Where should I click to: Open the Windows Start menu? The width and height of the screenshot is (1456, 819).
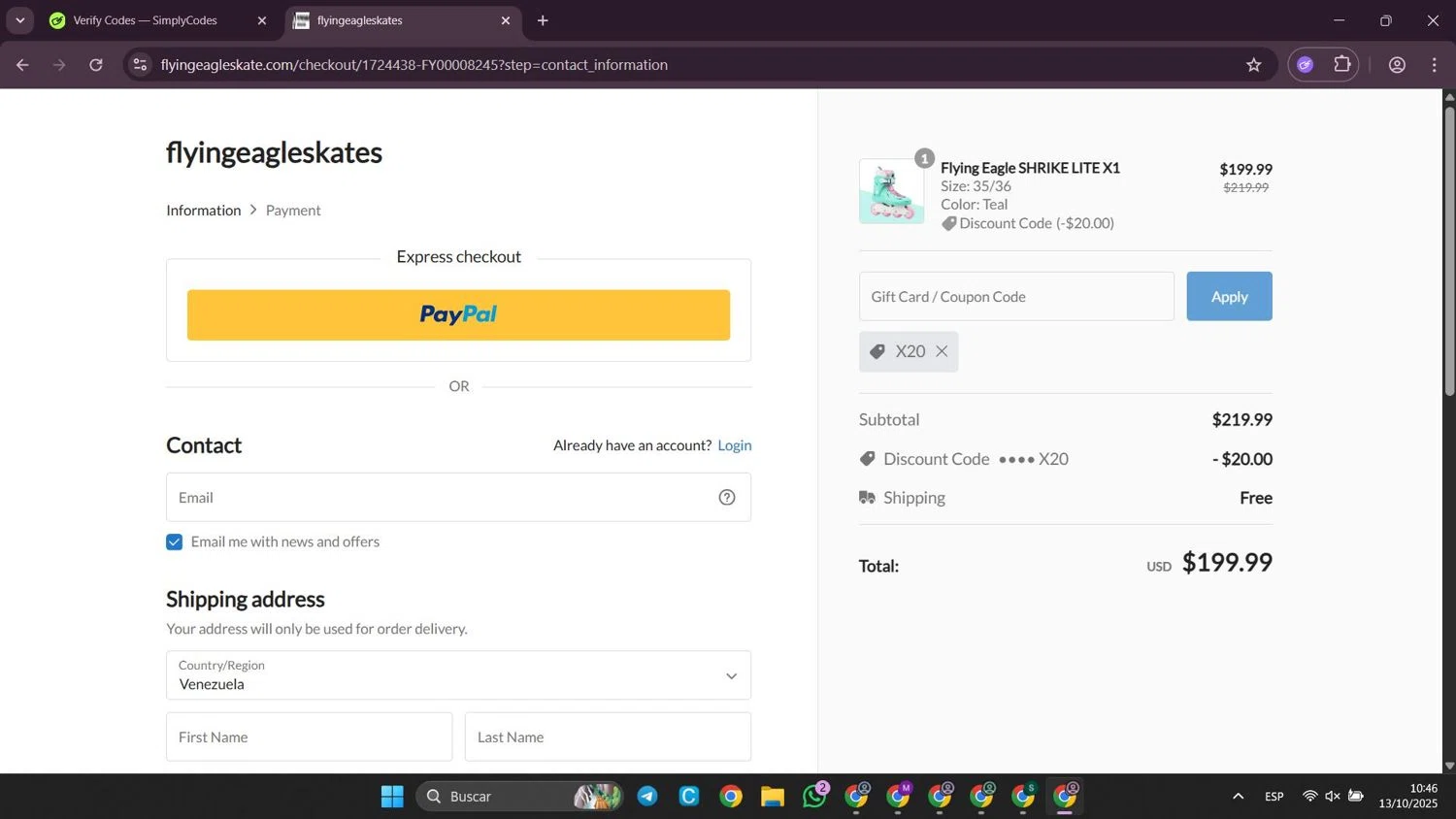392,797
